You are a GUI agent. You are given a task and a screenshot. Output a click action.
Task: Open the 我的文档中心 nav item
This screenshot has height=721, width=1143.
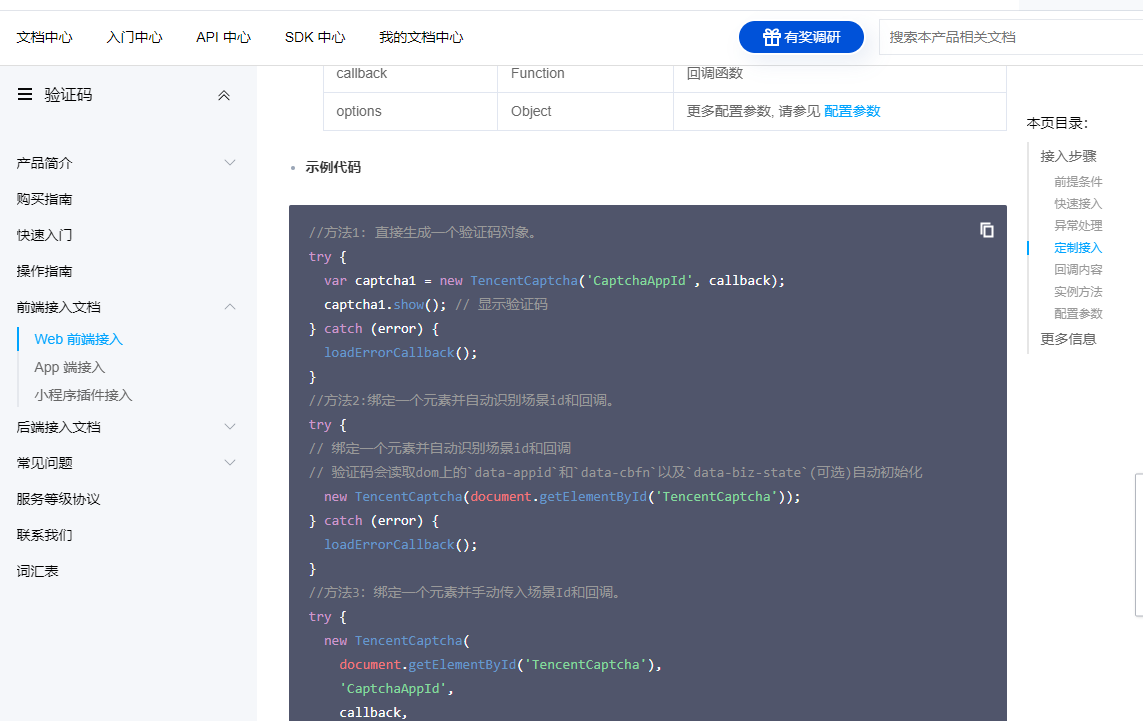421,37
